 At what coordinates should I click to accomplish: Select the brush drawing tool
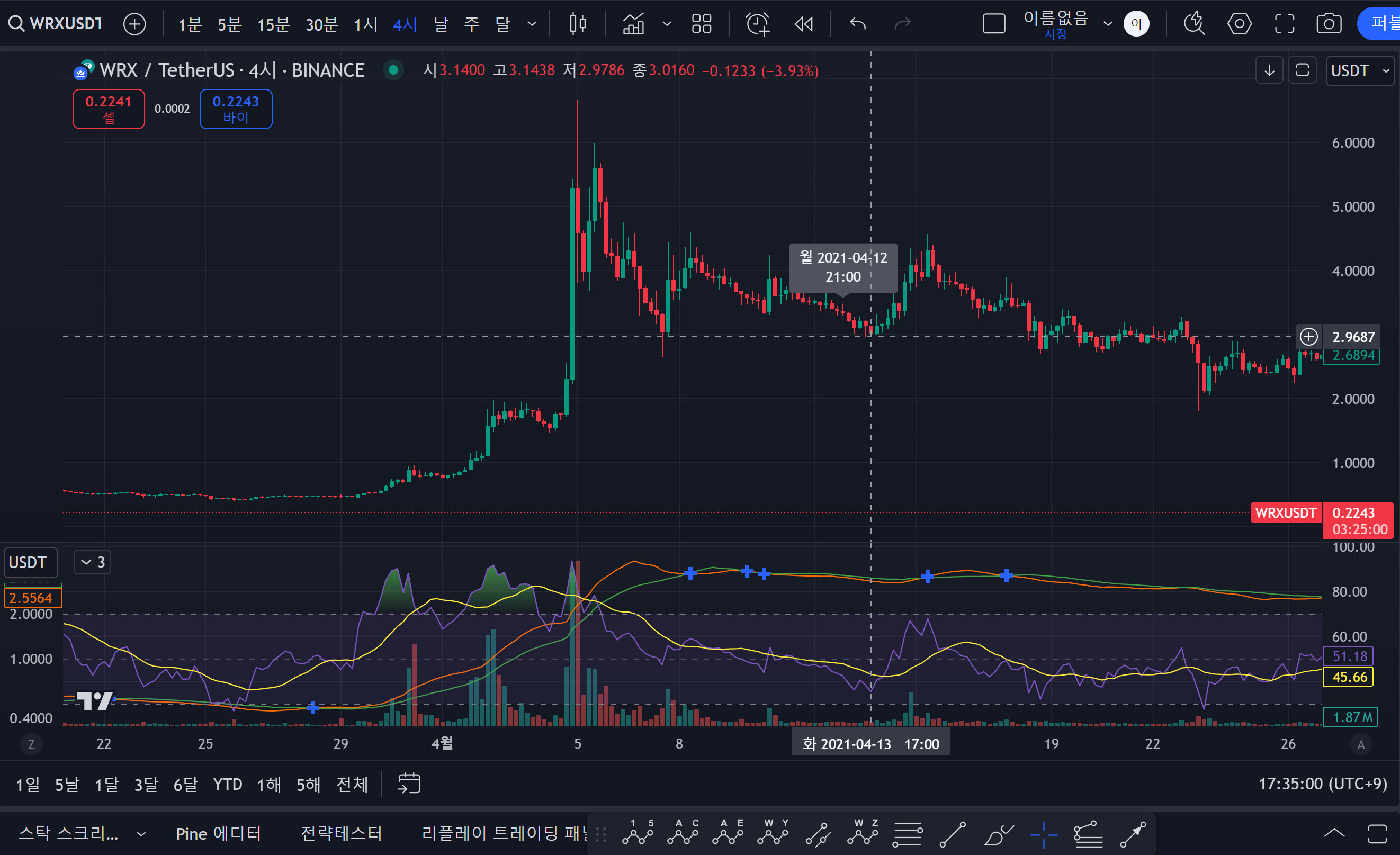click(x=998, y=834)
